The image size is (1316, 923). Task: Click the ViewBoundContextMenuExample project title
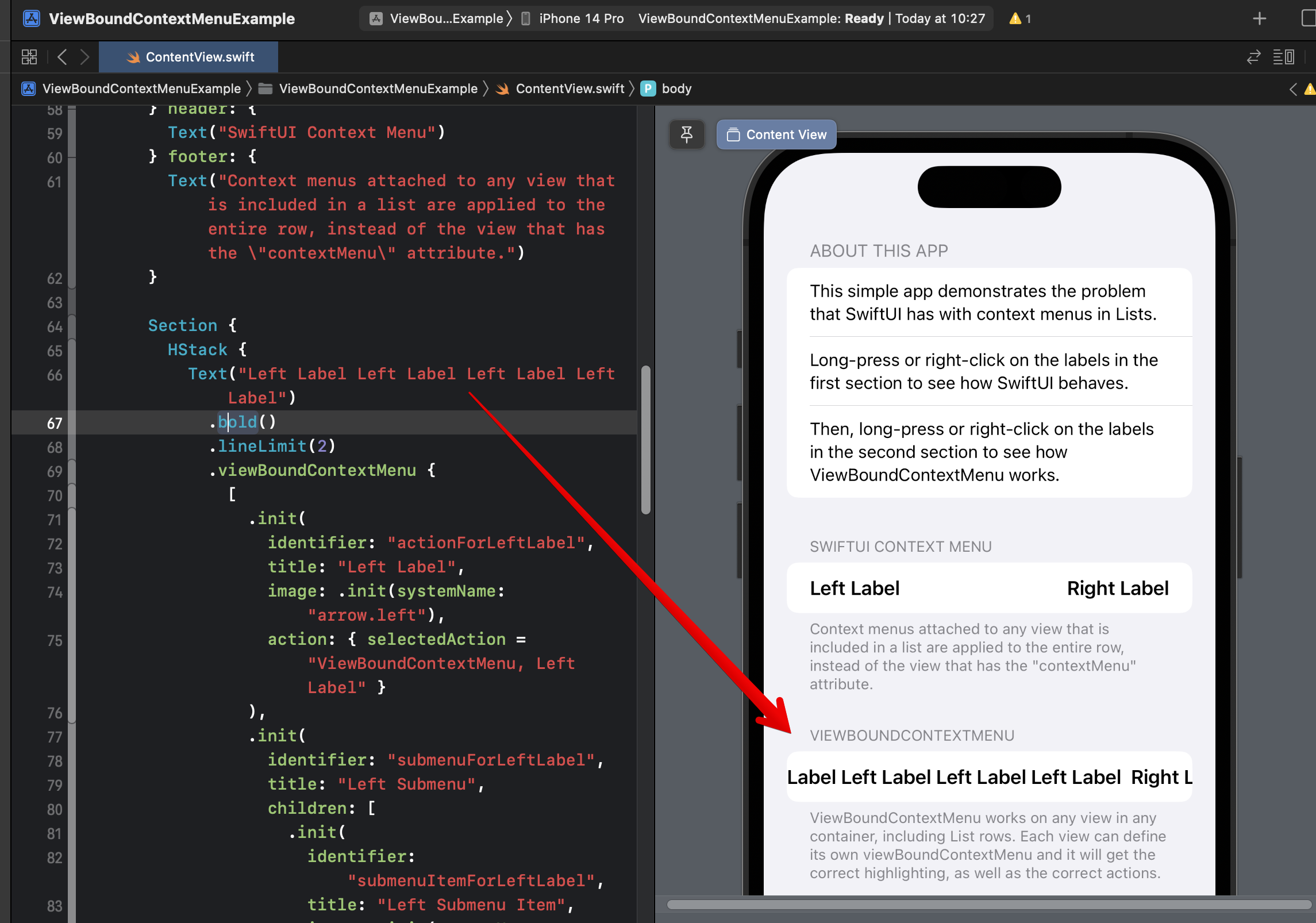(172, 18)
